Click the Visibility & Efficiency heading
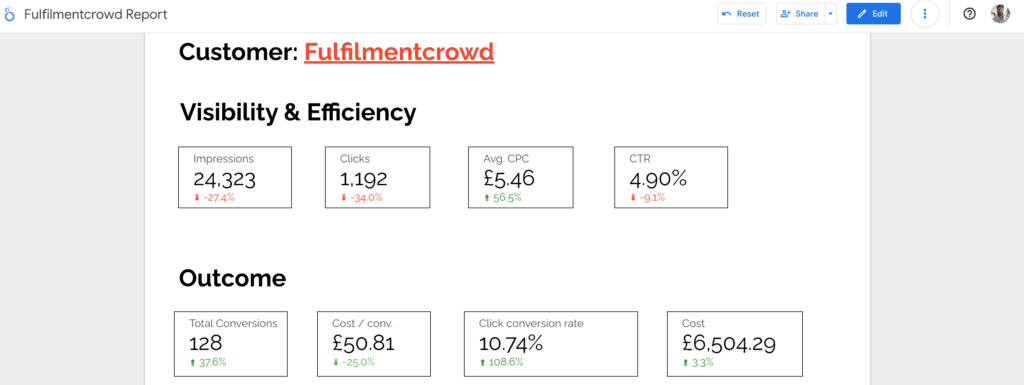This screenshot has width=1024, height=385. (298, 113)
